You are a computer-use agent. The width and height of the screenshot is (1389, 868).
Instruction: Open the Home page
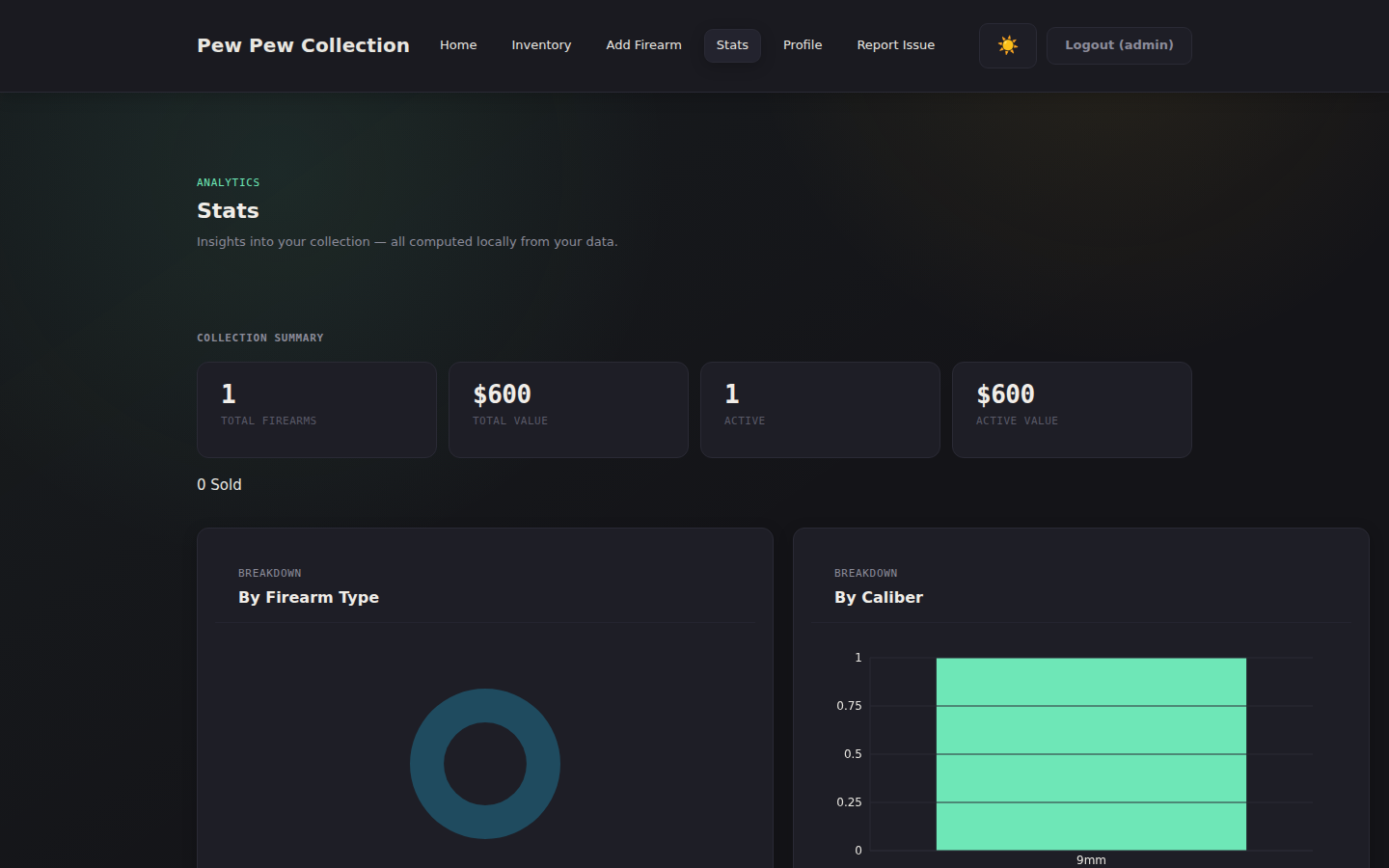pos(458,45)
